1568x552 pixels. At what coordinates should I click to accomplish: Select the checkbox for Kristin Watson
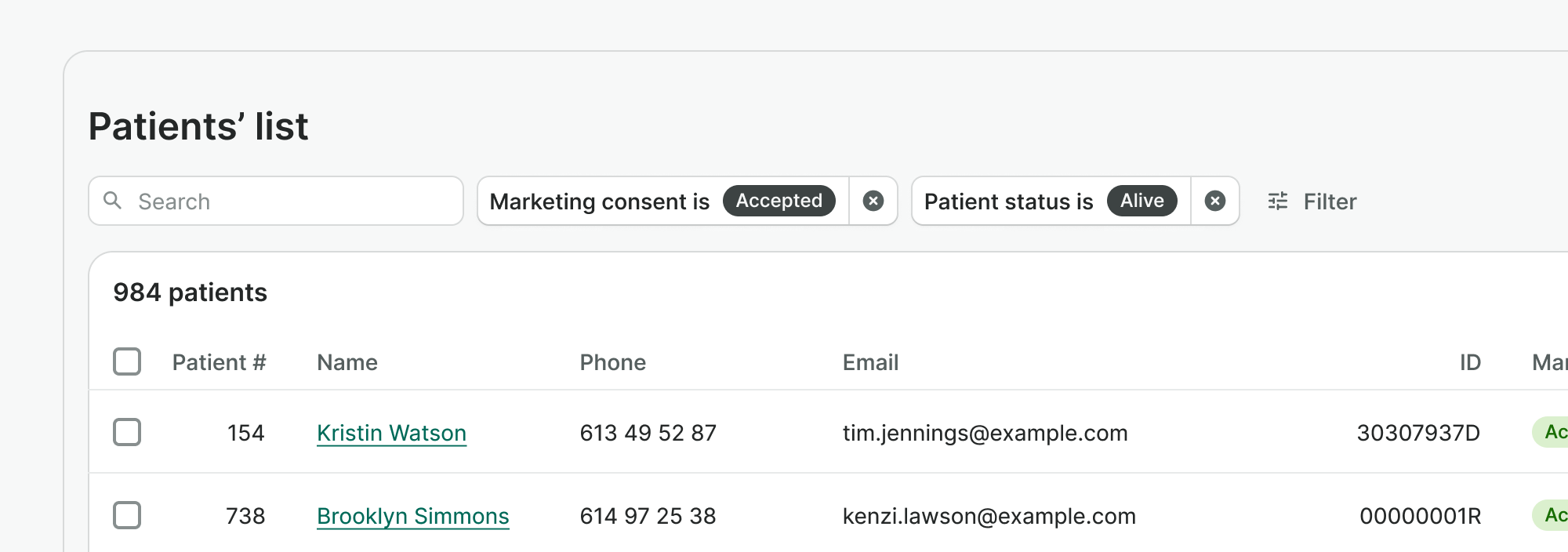click(127, 432)
